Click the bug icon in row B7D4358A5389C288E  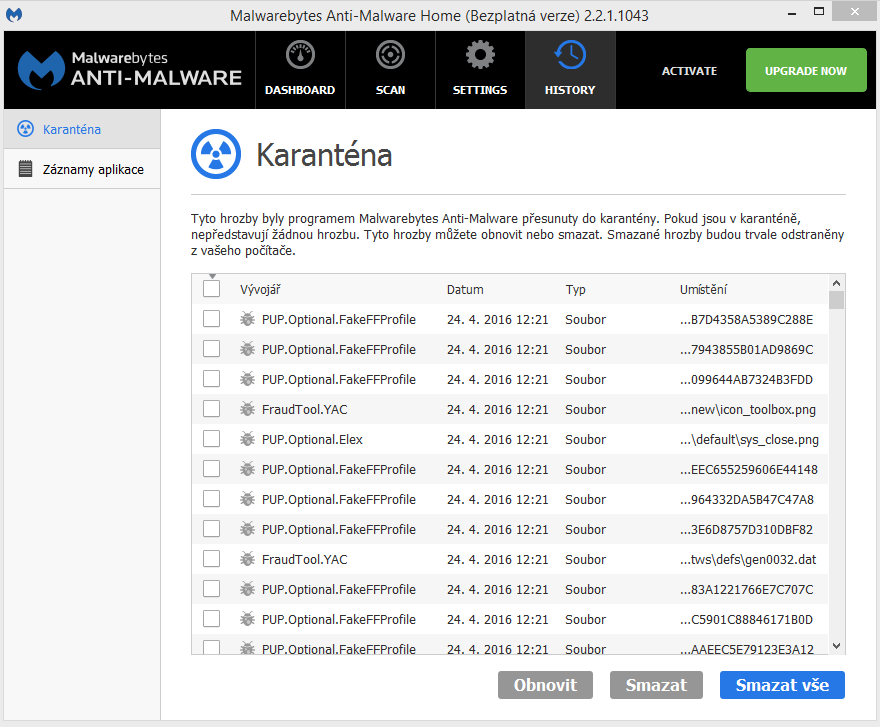click(248, 319)
